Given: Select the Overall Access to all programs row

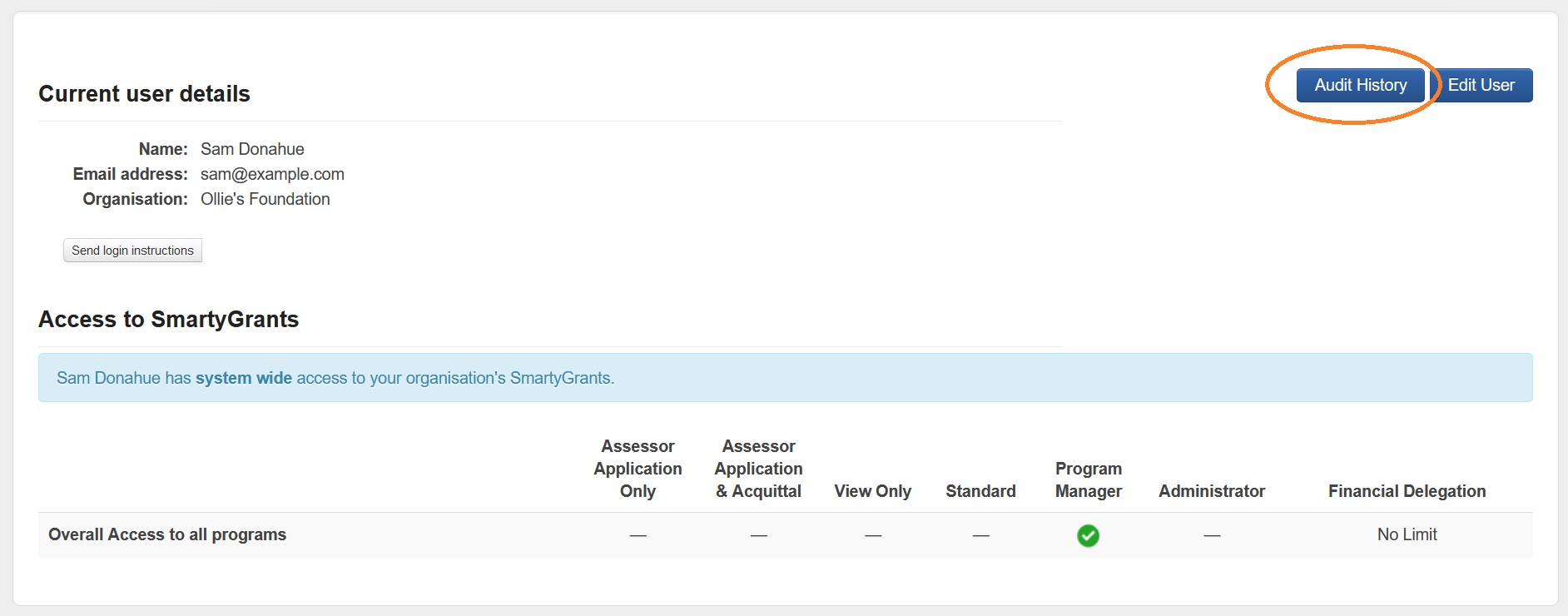Looking at the screenshot, I should click(167, 534).
